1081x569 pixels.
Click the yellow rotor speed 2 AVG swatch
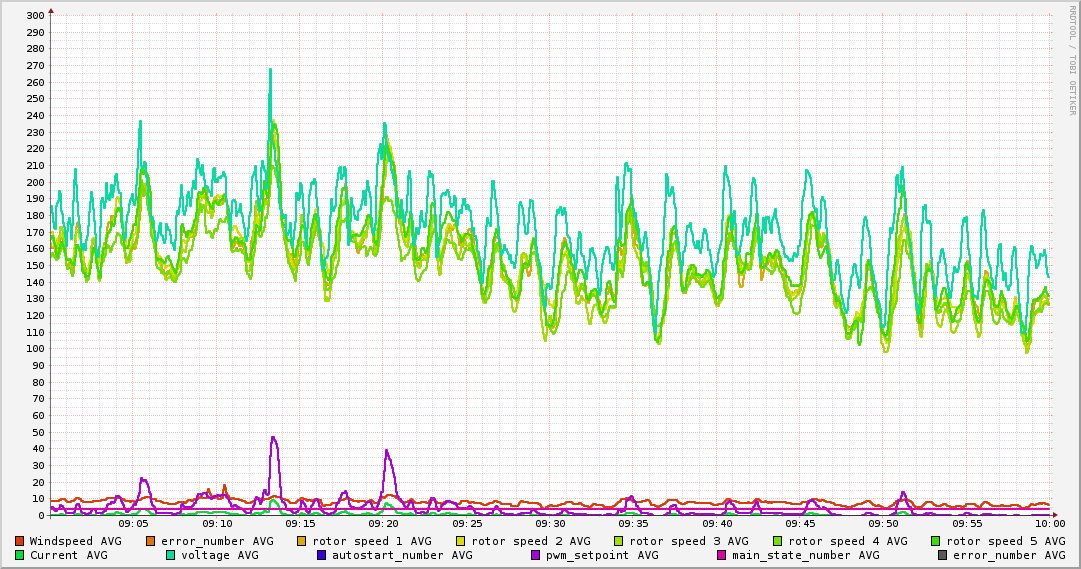(461, 541)
